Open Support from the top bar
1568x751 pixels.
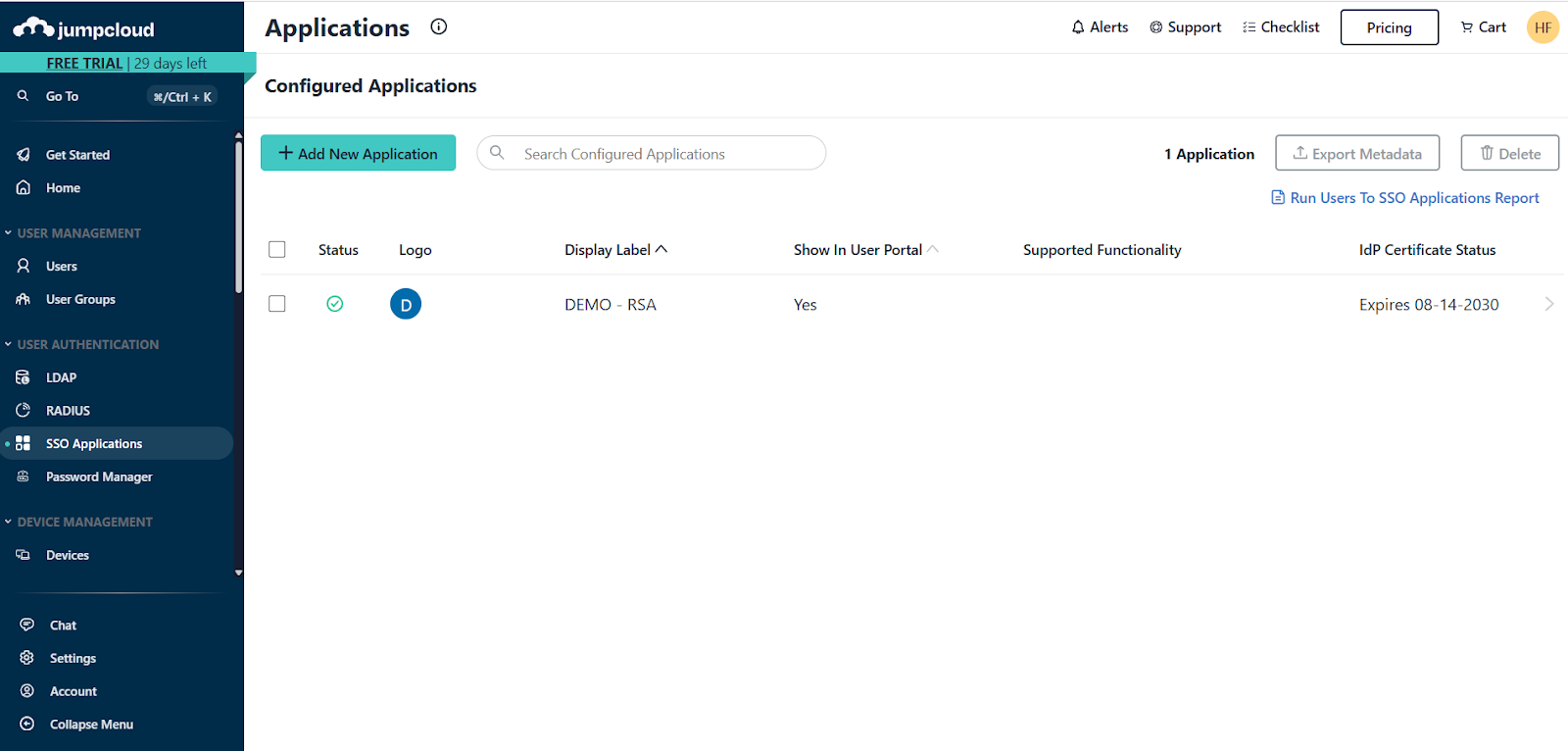[x=1185, y=27]
